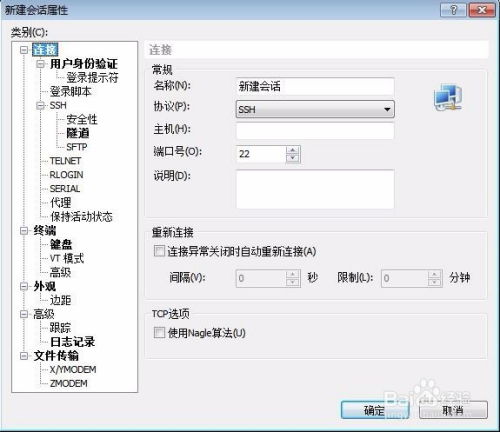Open the 协议 SSH protocol dropdown
This screenshot has height=432, width=500.
315,109
